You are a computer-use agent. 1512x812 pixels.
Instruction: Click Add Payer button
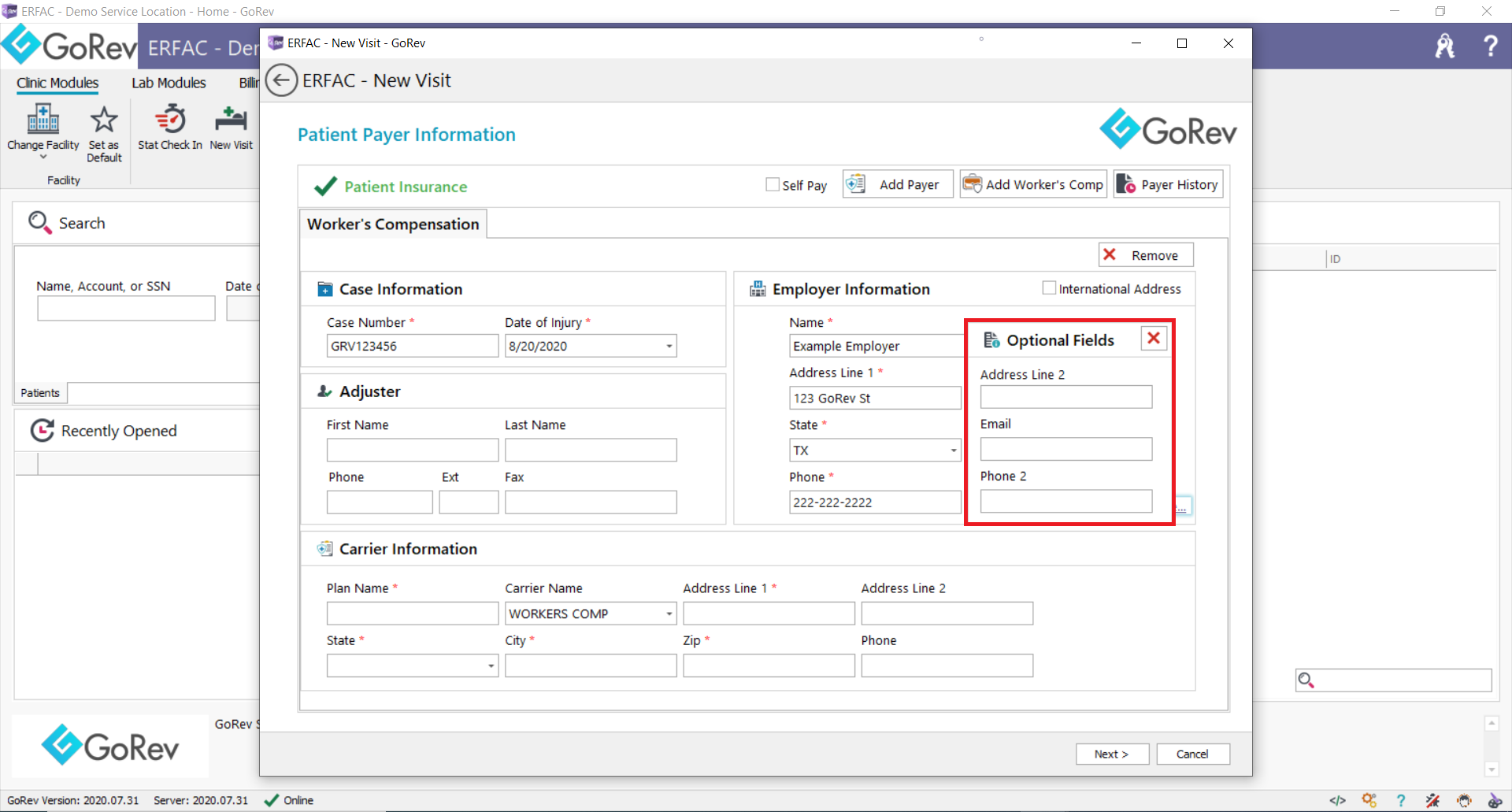click(x=898, y=184)
